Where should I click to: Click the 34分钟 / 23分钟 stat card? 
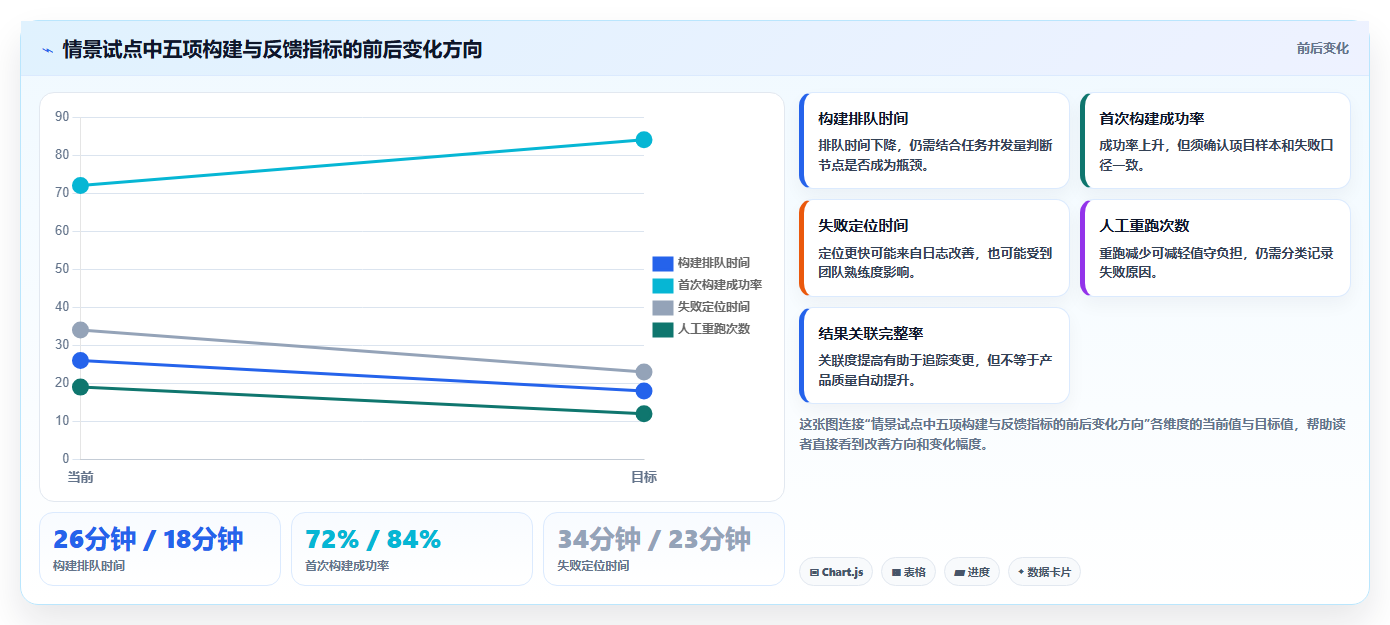(x=664, y=549)
